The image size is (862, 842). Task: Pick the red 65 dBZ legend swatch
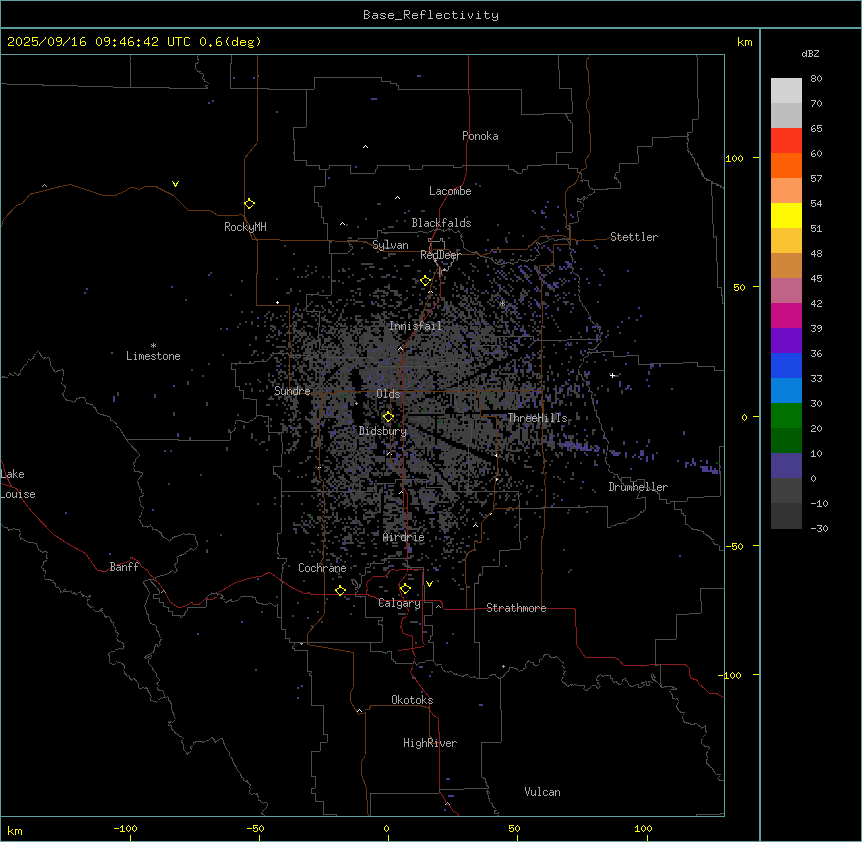tap(786, 140)
